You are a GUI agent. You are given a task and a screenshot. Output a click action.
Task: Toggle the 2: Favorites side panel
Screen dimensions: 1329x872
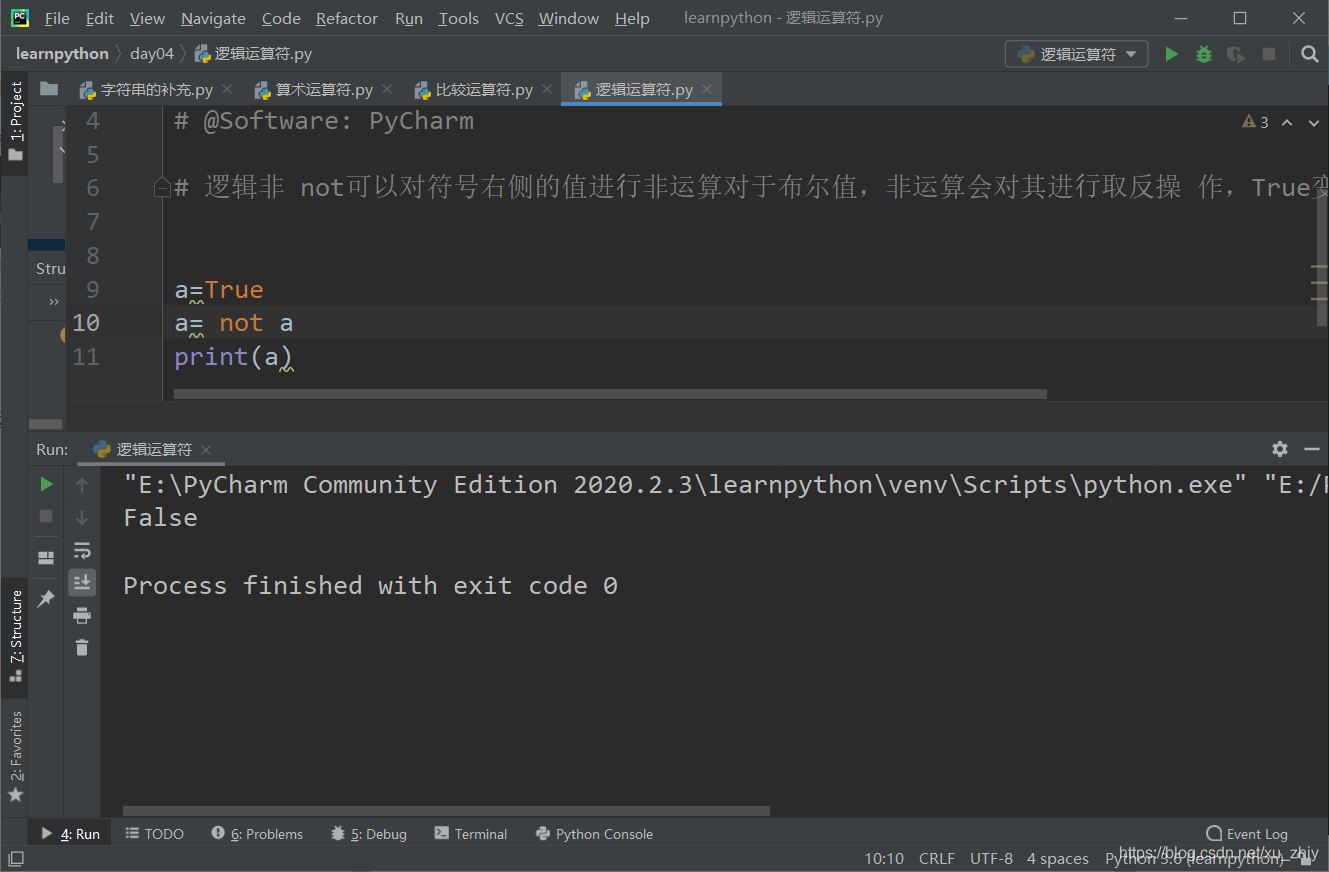tap(15, 757)
